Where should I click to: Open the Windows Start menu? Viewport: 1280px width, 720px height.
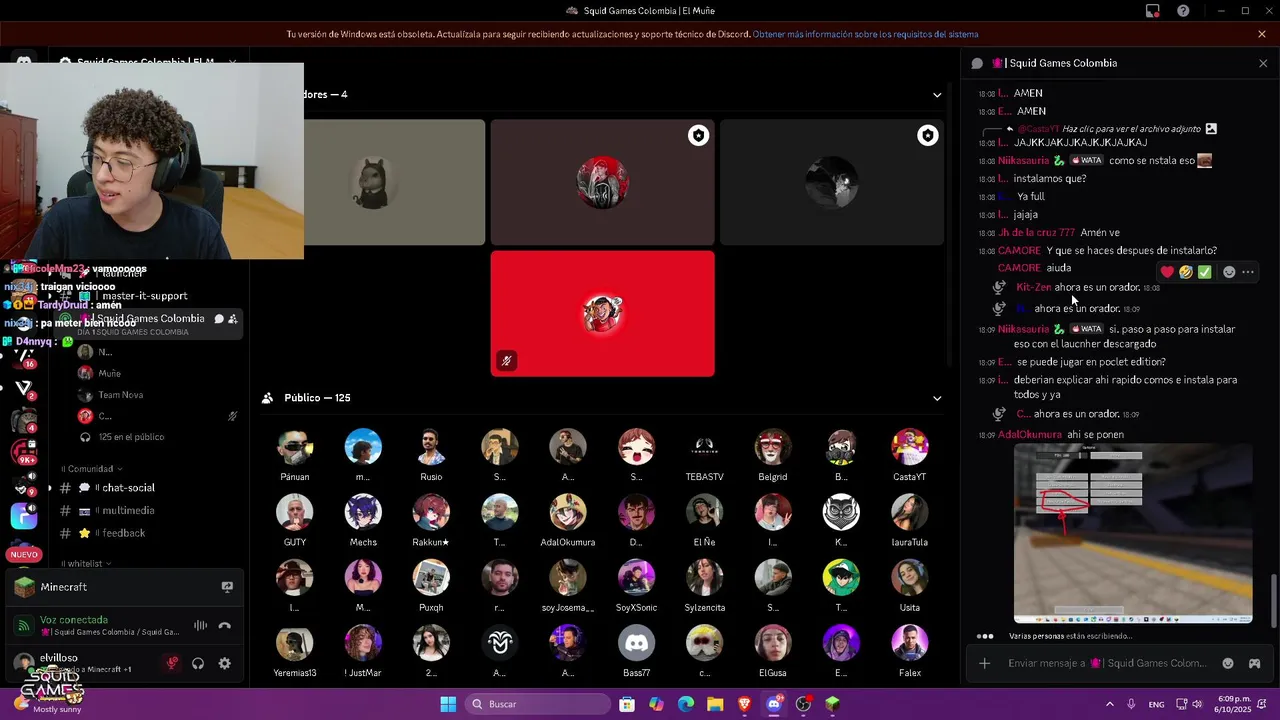click(448, 704)
